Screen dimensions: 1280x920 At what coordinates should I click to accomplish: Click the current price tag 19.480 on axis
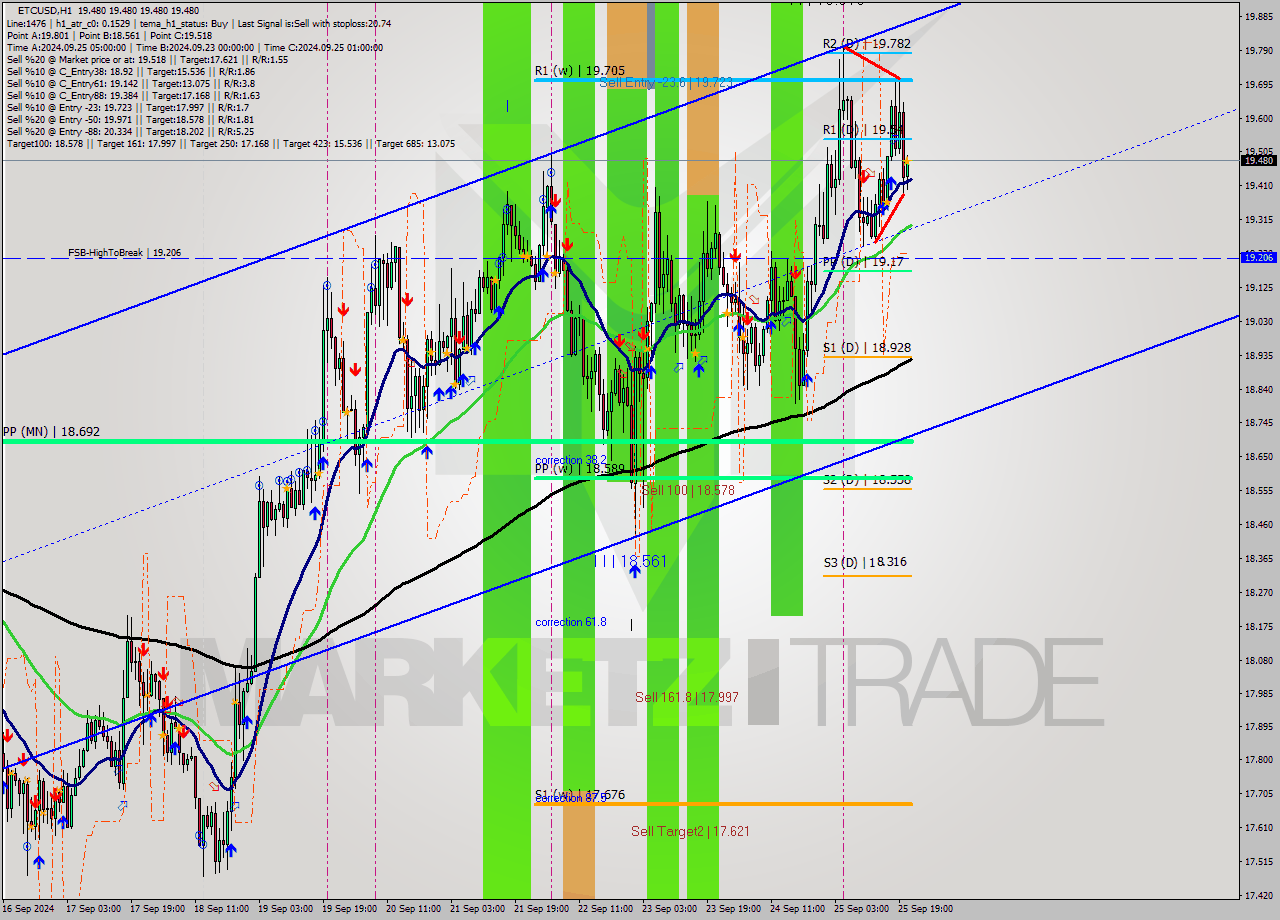click(x=1259, y=160)
